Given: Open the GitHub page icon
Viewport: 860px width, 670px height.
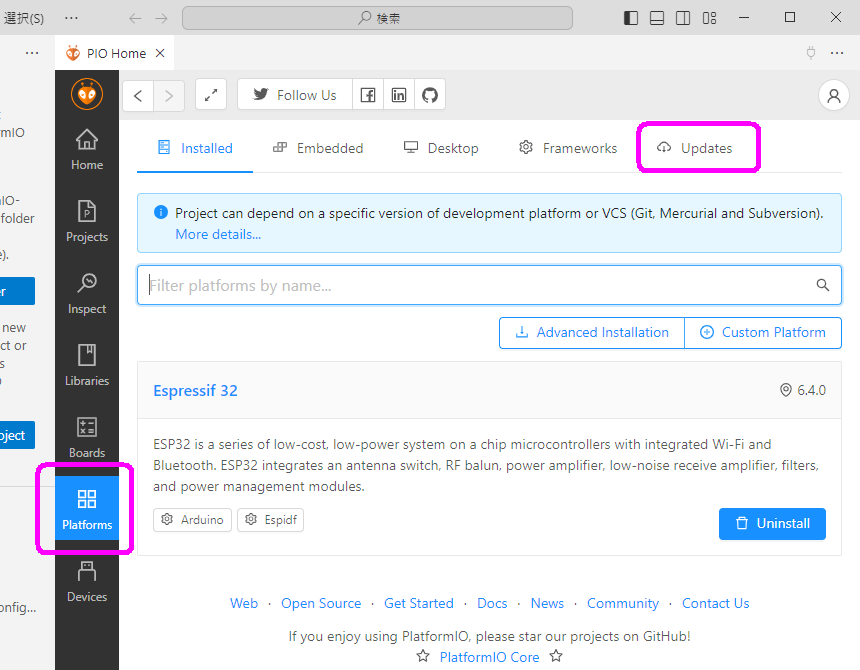Looking at the screenshot, I should click(x=430, y=95).
